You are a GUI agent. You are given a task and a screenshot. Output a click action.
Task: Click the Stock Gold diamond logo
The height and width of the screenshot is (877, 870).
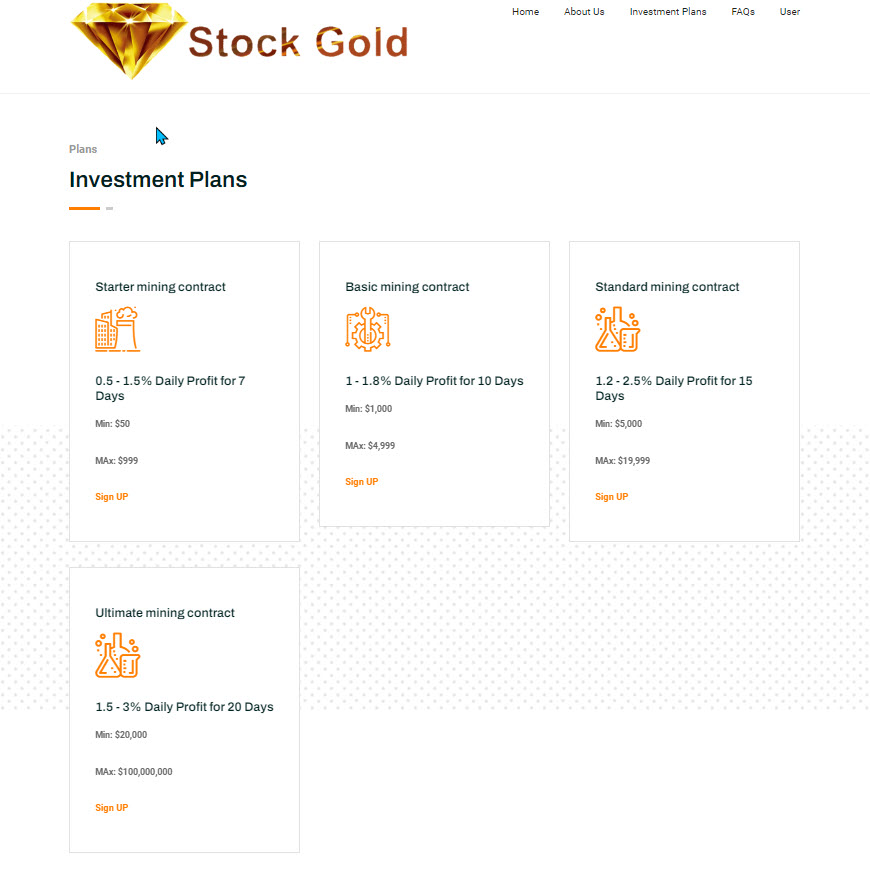(129, 41)
